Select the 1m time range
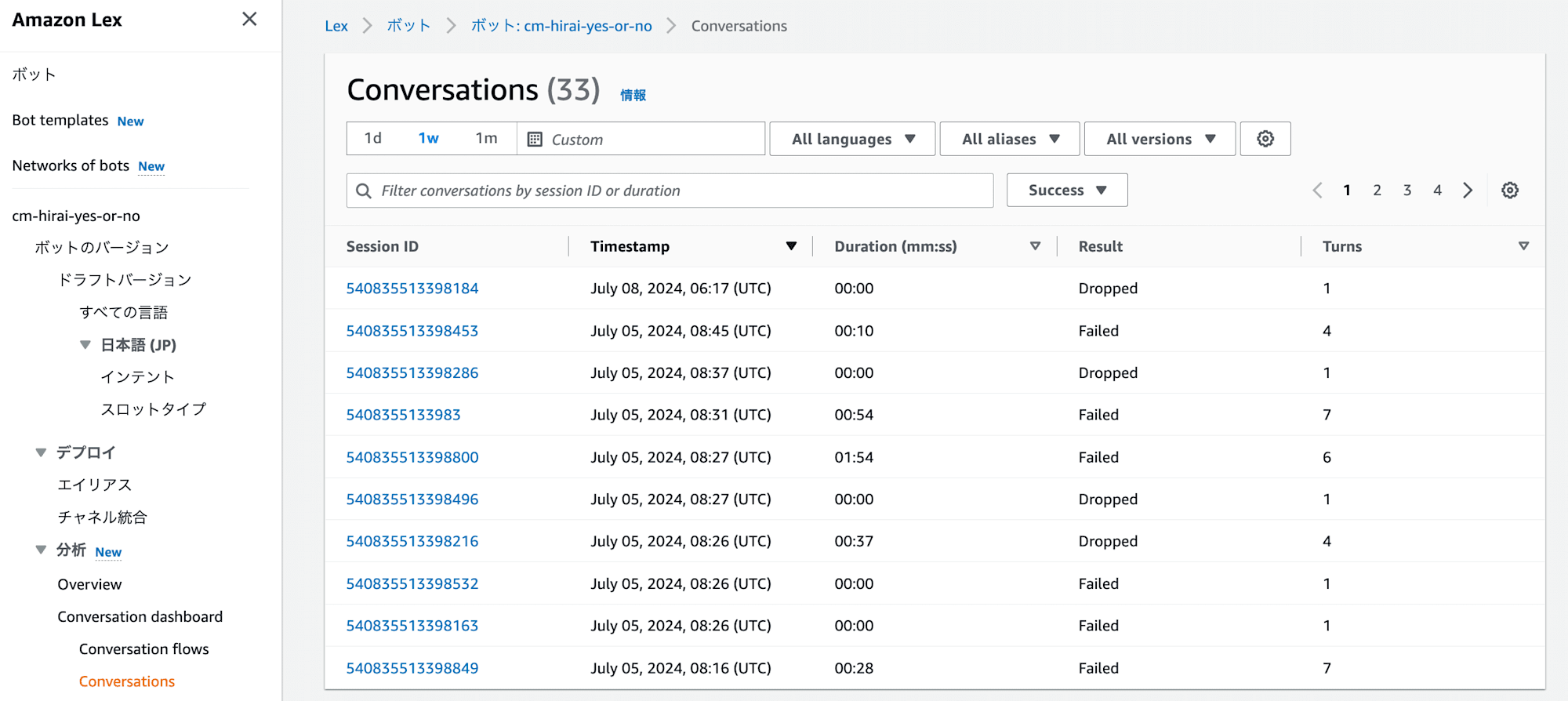 point(486,138)
